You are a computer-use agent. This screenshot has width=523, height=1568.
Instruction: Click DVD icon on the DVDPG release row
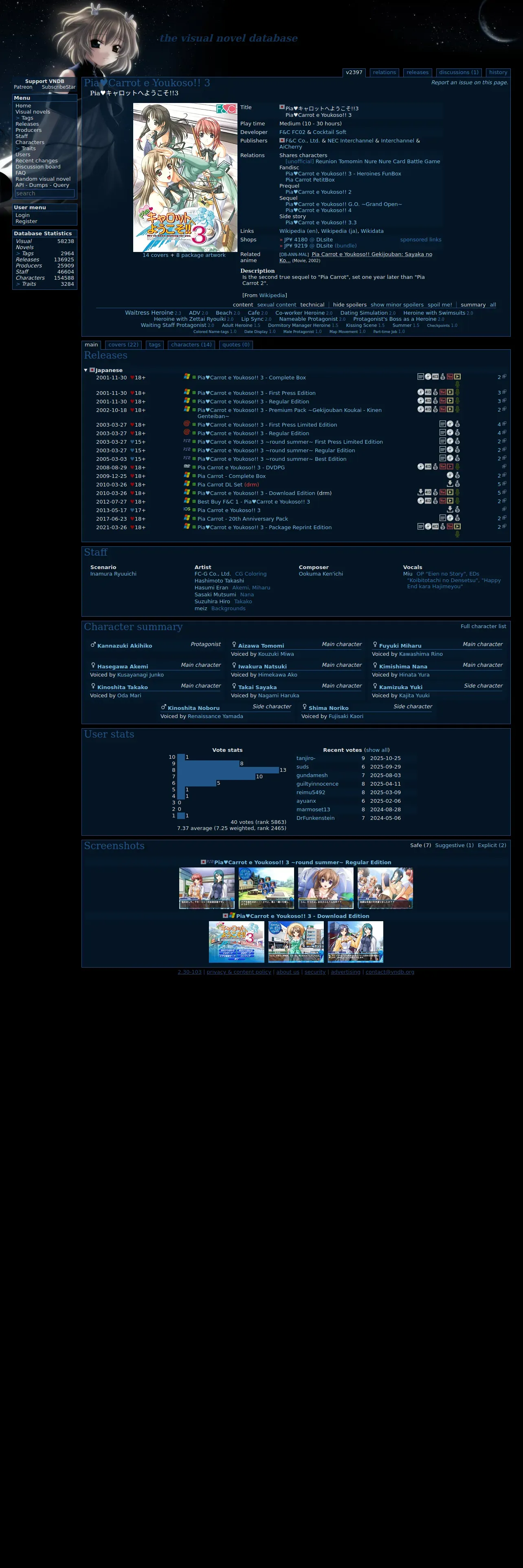click(x=187, y=467)
